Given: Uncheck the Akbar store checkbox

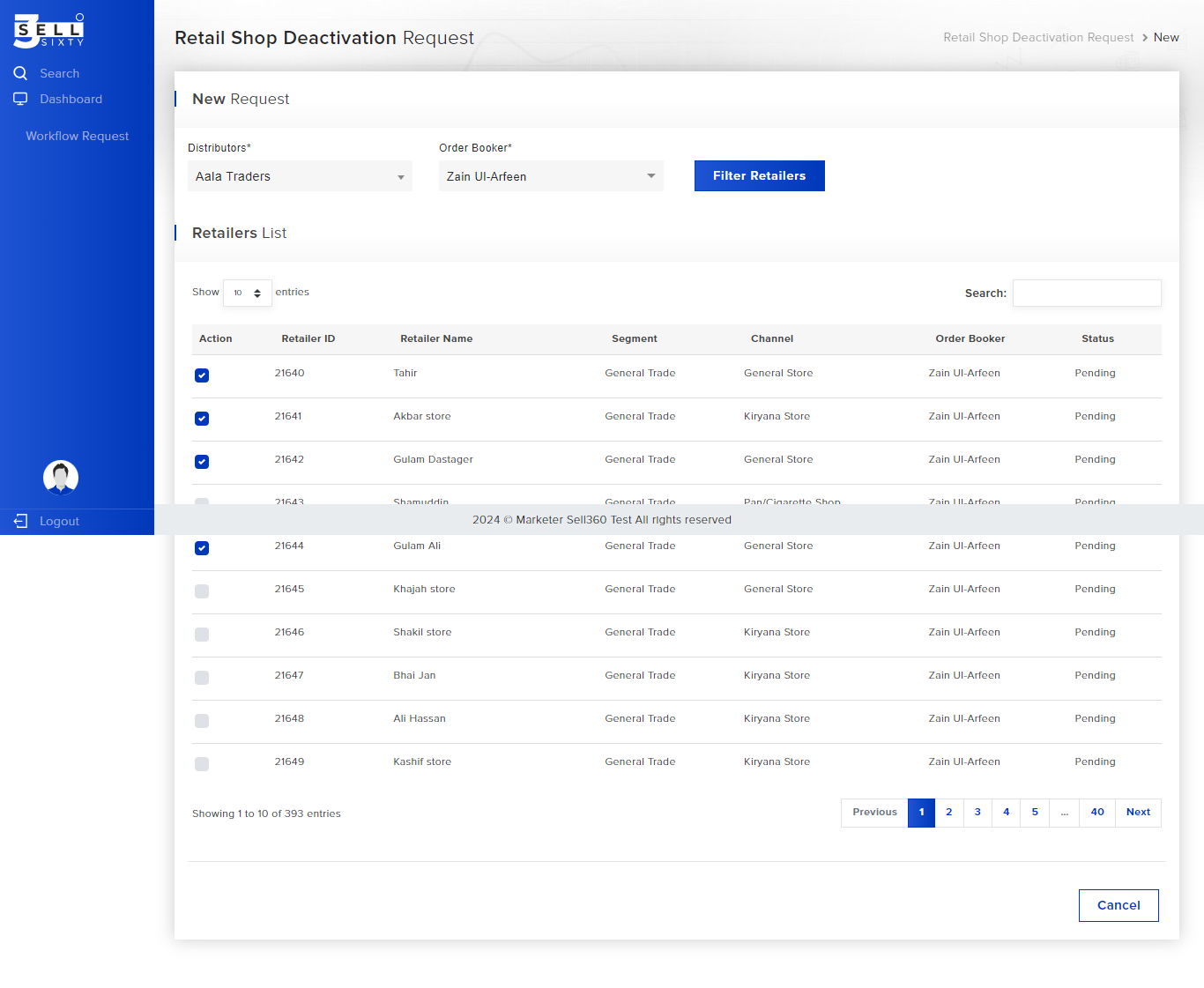Looking at the screenshot, I should coord(202,419).
